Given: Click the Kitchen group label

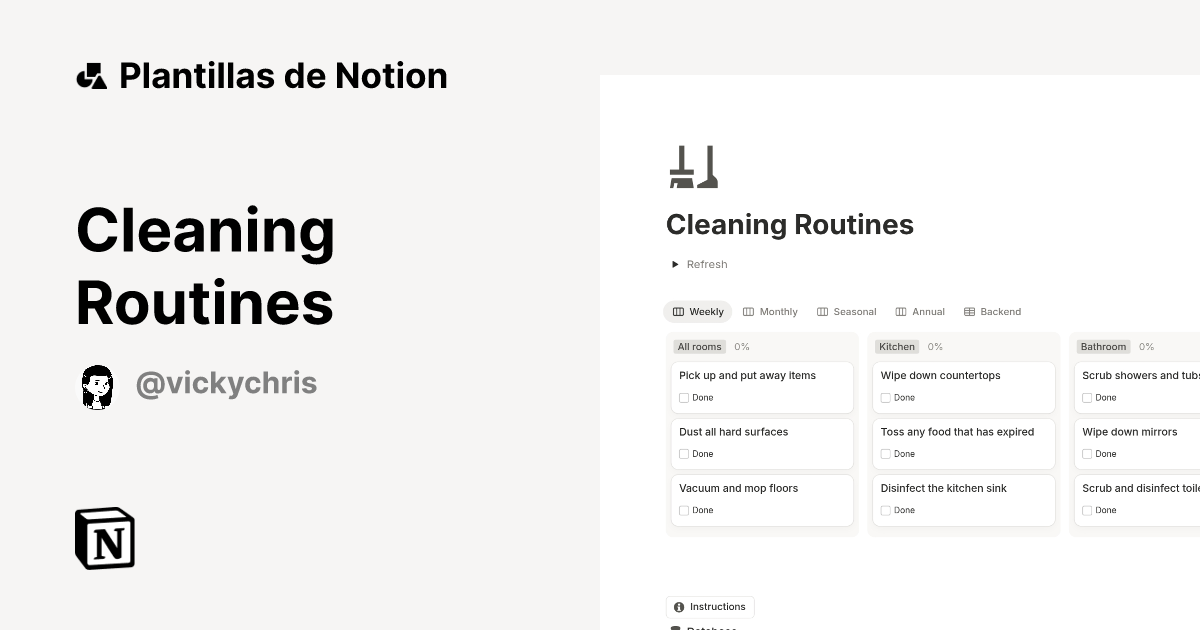Looking at the screenshot, I should pos(896,346).
